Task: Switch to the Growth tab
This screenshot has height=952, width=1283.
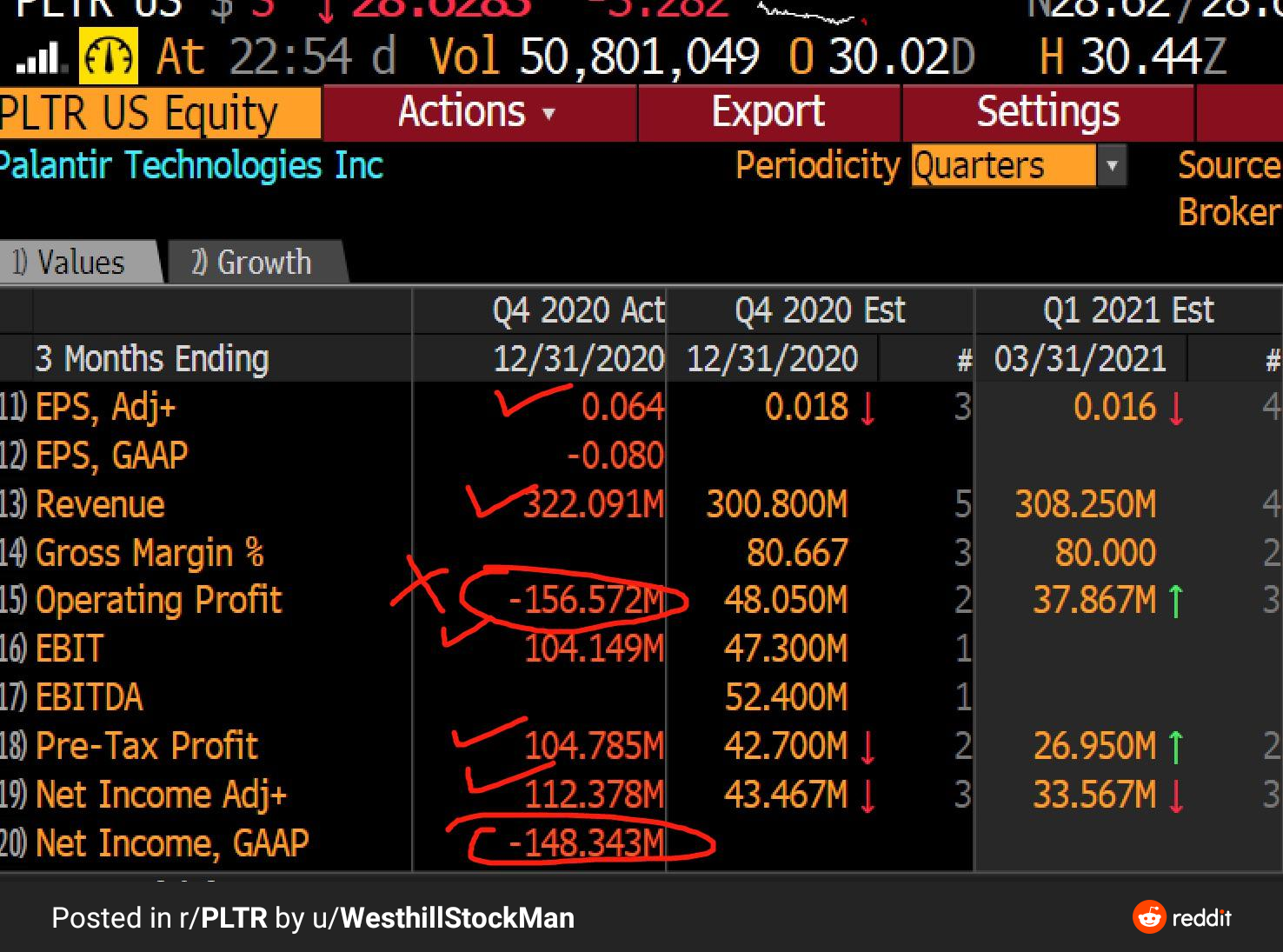Action: click(x=256, y=263)
